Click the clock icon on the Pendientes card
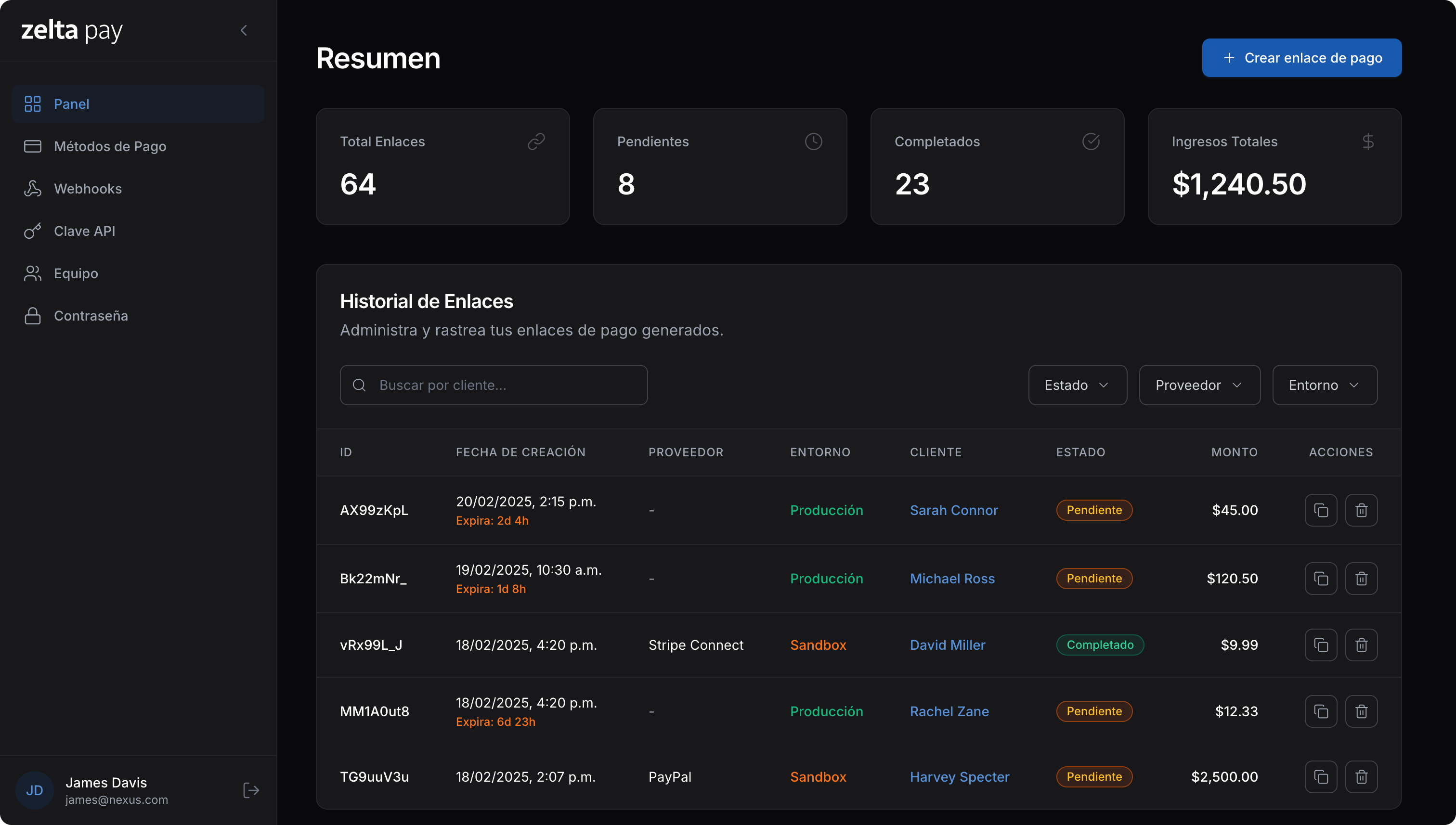The height and width of the screenshot is (825, 1456). 814,141
